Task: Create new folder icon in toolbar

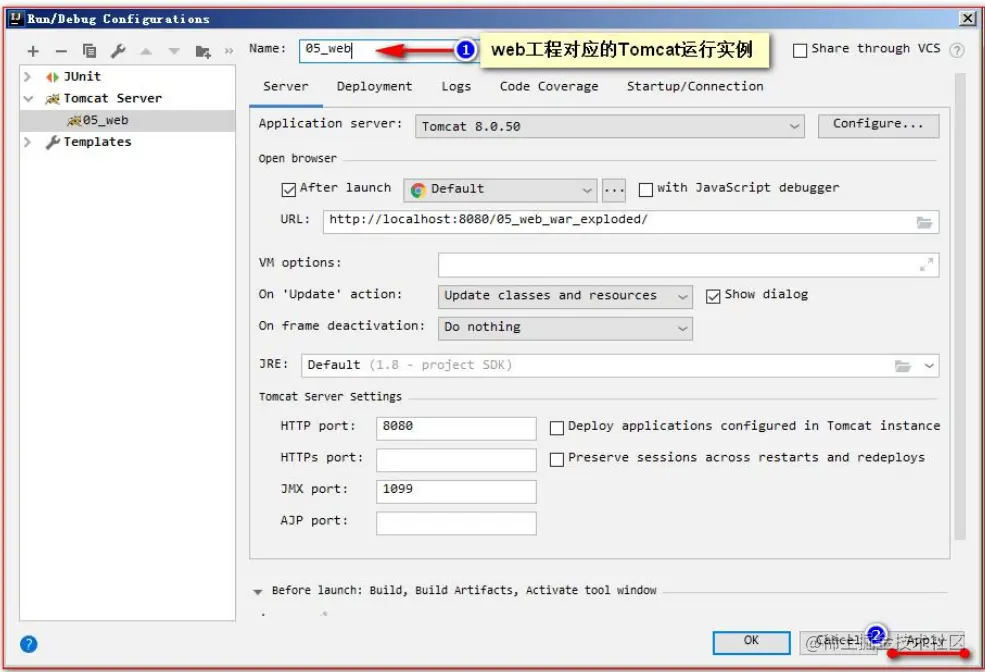Action: tap(203, 51)
